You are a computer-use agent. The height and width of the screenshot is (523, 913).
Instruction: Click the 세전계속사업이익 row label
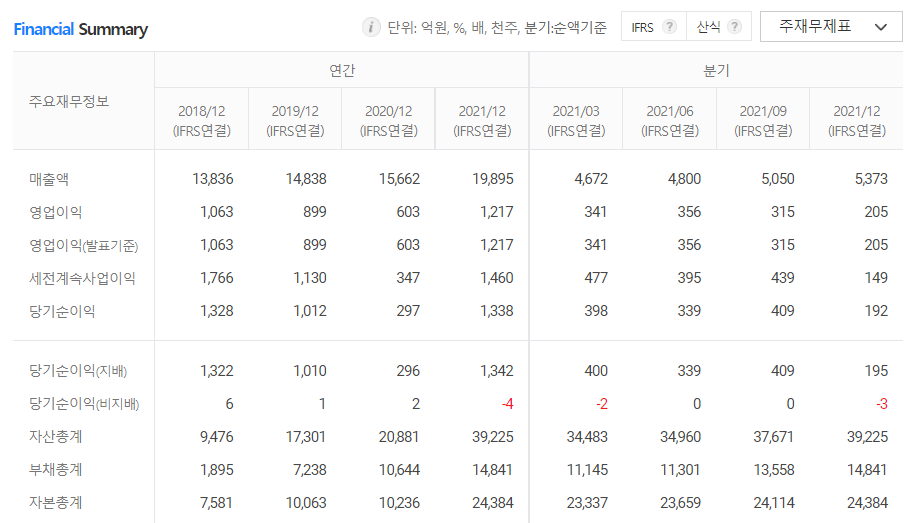(x=83, y=278)
